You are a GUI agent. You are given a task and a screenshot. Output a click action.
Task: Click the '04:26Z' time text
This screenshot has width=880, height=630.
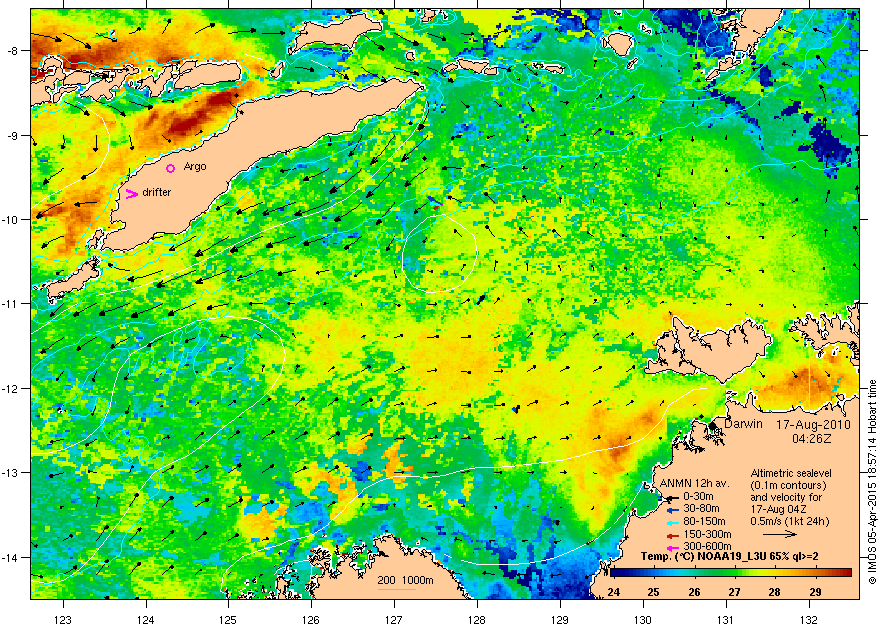coord(812,439)
